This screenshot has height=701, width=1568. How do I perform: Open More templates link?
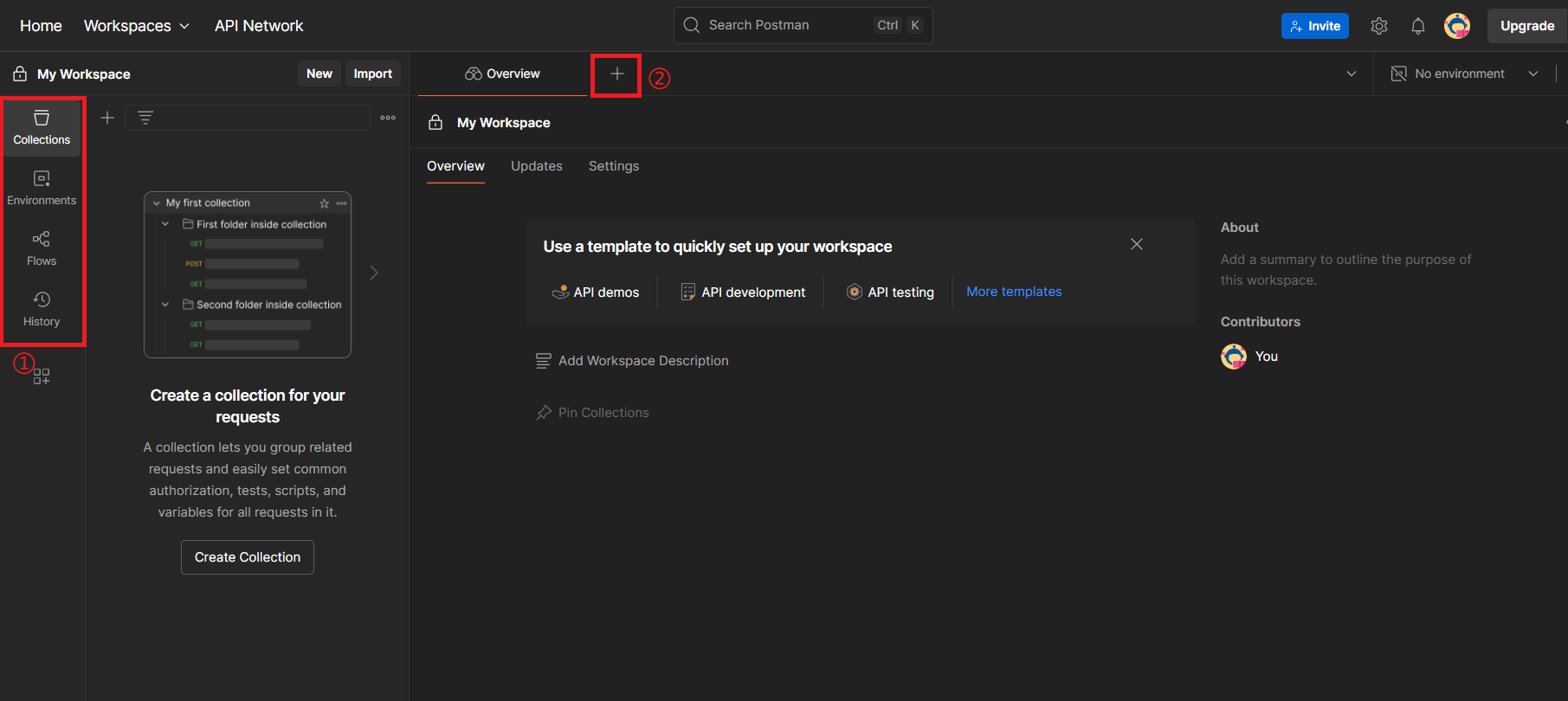[x=1014, y=292]
